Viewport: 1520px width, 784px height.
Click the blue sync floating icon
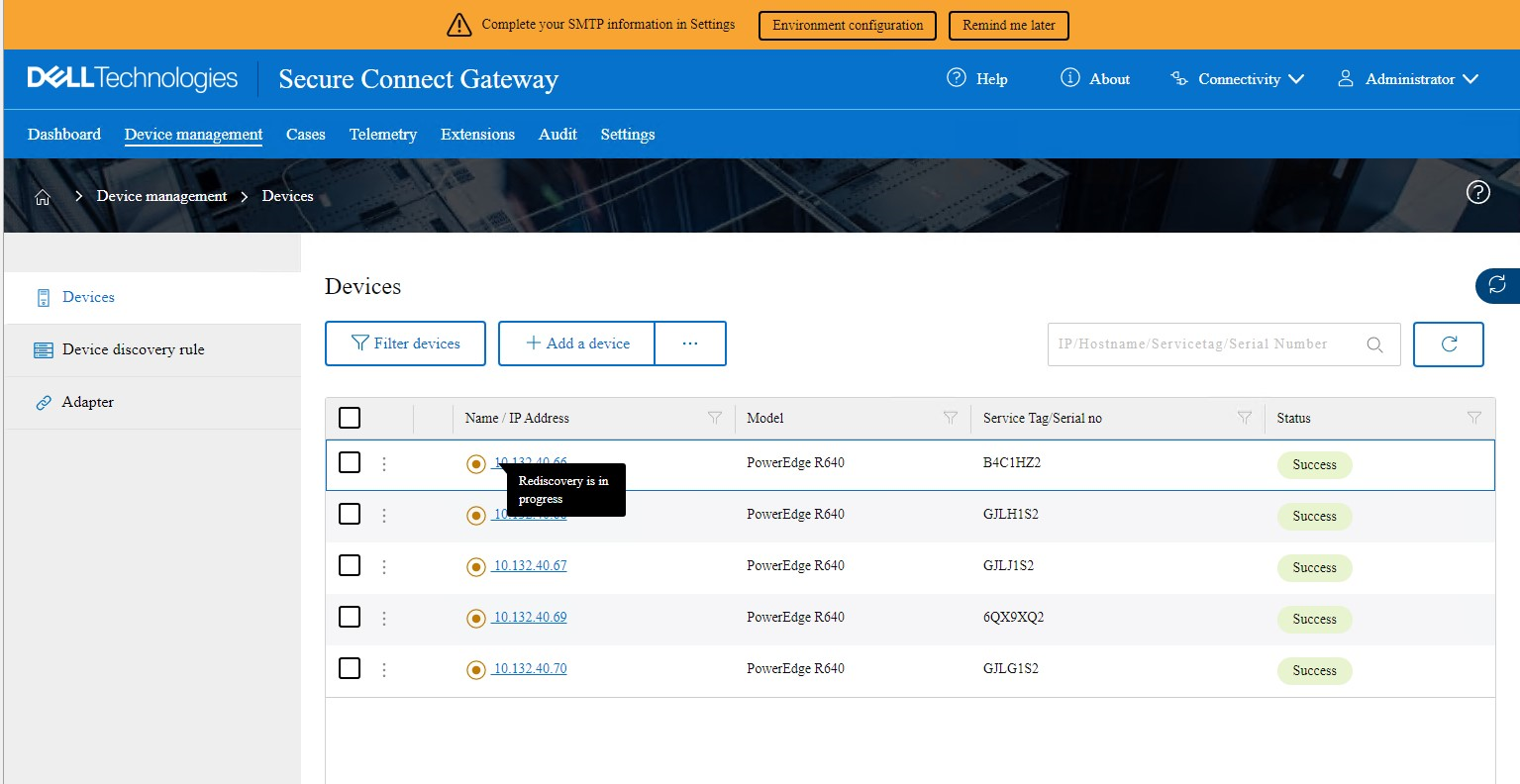click(1497, 285)
